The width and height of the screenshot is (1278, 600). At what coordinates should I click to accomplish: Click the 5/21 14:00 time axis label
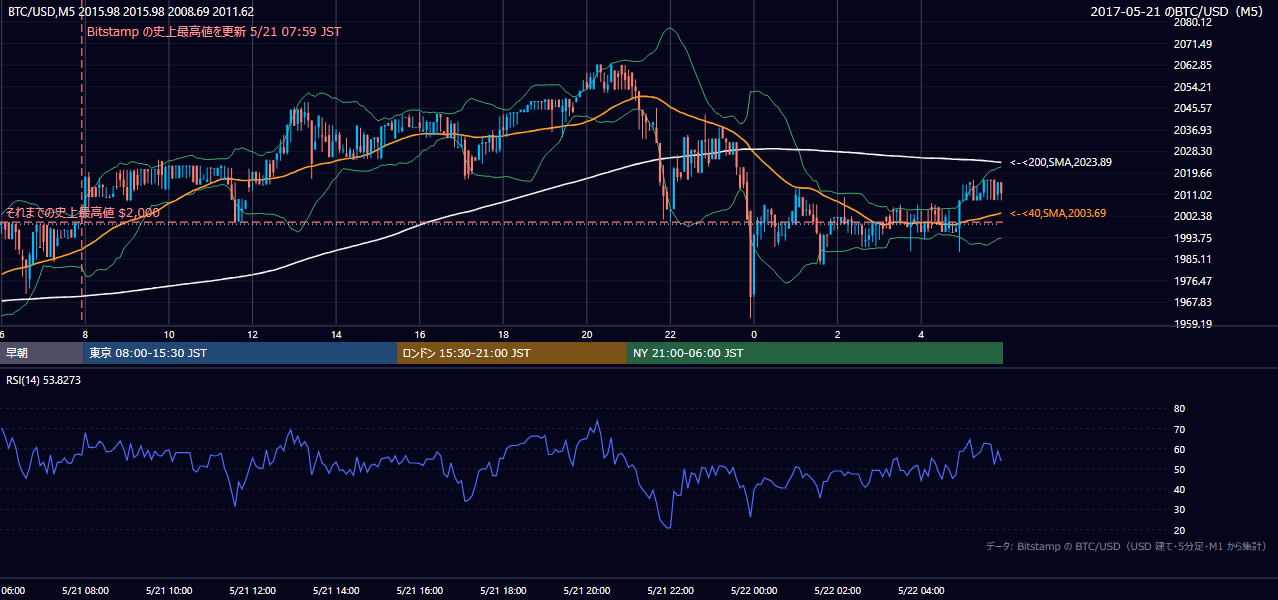tap(335, 591)
